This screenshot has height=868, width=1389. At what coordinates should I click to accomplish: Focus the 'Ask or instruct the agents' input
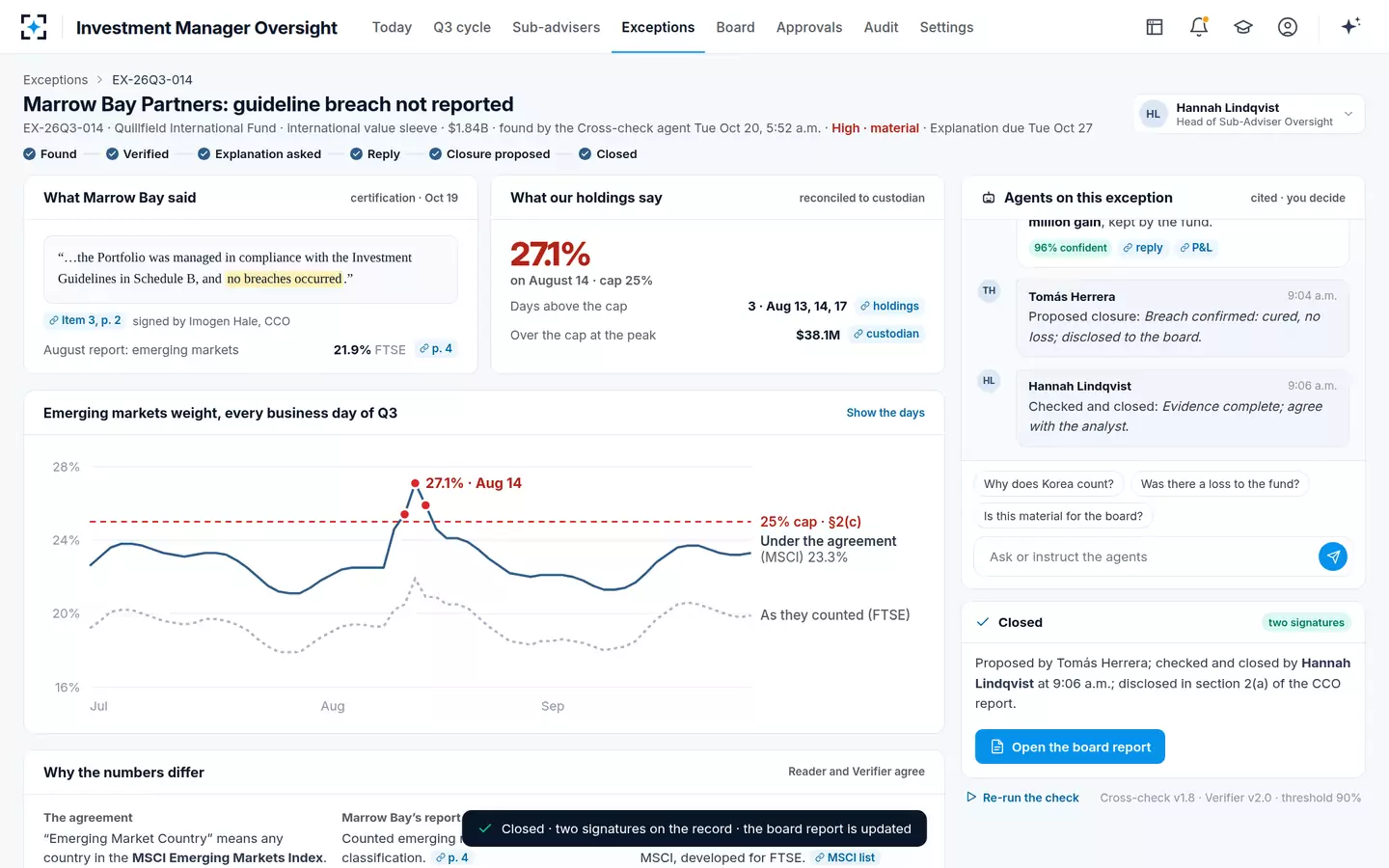[x=1146, y=556]
